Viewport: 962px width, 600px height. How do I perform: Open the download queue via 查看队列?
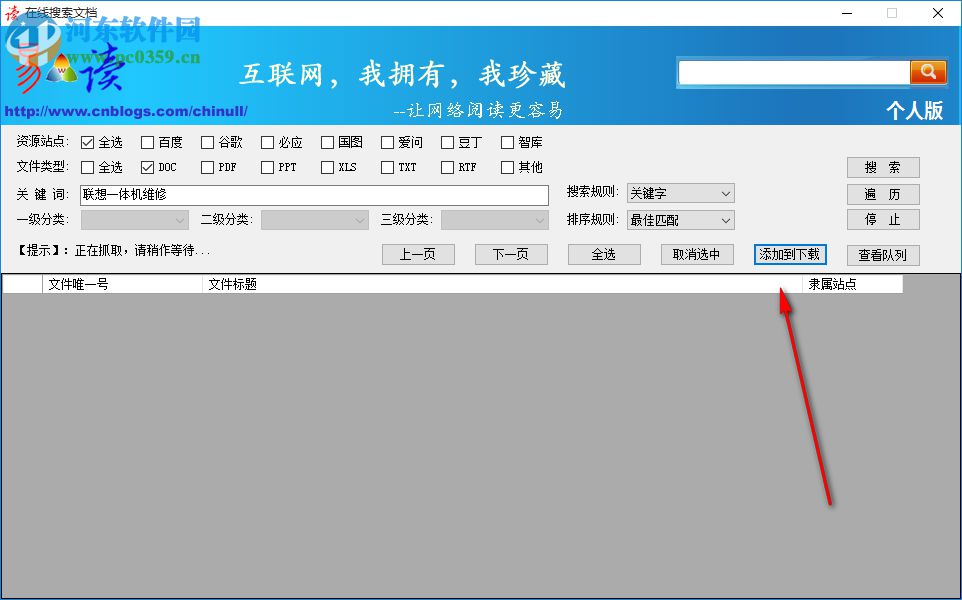click(x=883, y=255)
